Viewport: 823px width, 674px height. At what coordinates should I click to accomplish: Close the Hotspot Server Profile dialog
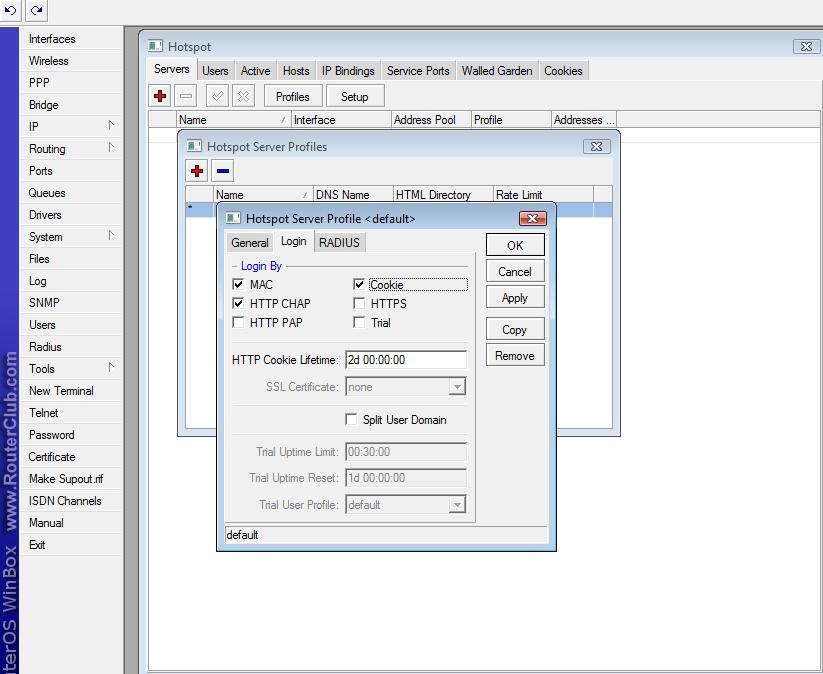click(x=532, y=218)
